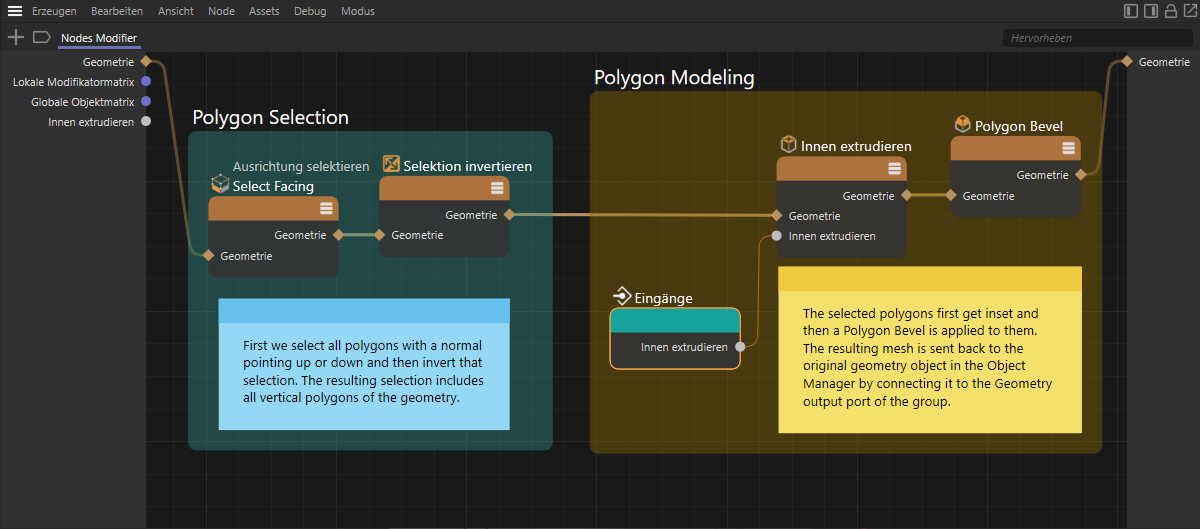Click the Polygon Bevel node icon

pos(962,125)
